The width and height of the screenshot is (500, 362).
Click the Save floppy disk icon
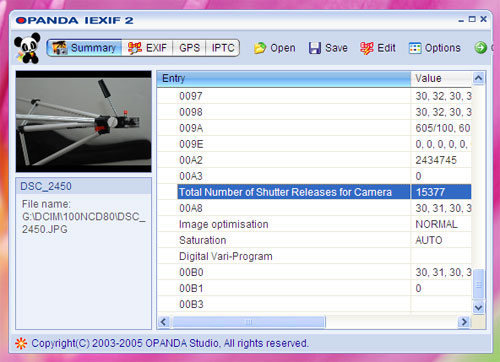pos(315,48)
